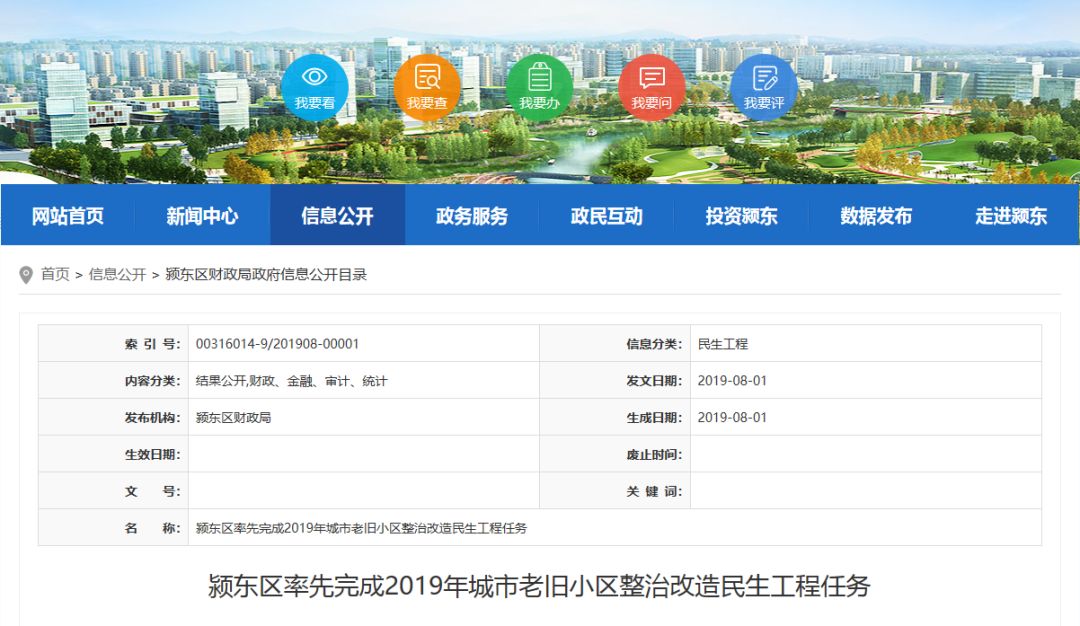The image size is (1080, 626).
Task: Click the red 我要问 chat icon
Action: pos(651,86)
